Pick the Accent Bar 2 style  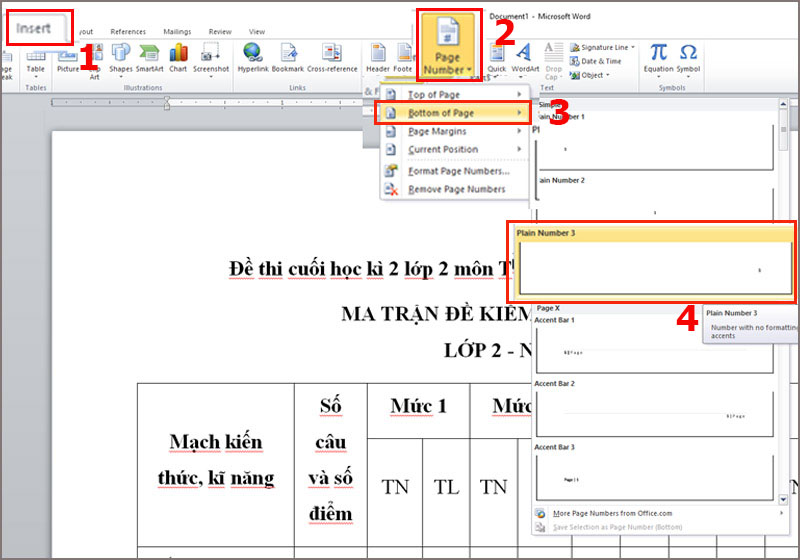[655, 409]
